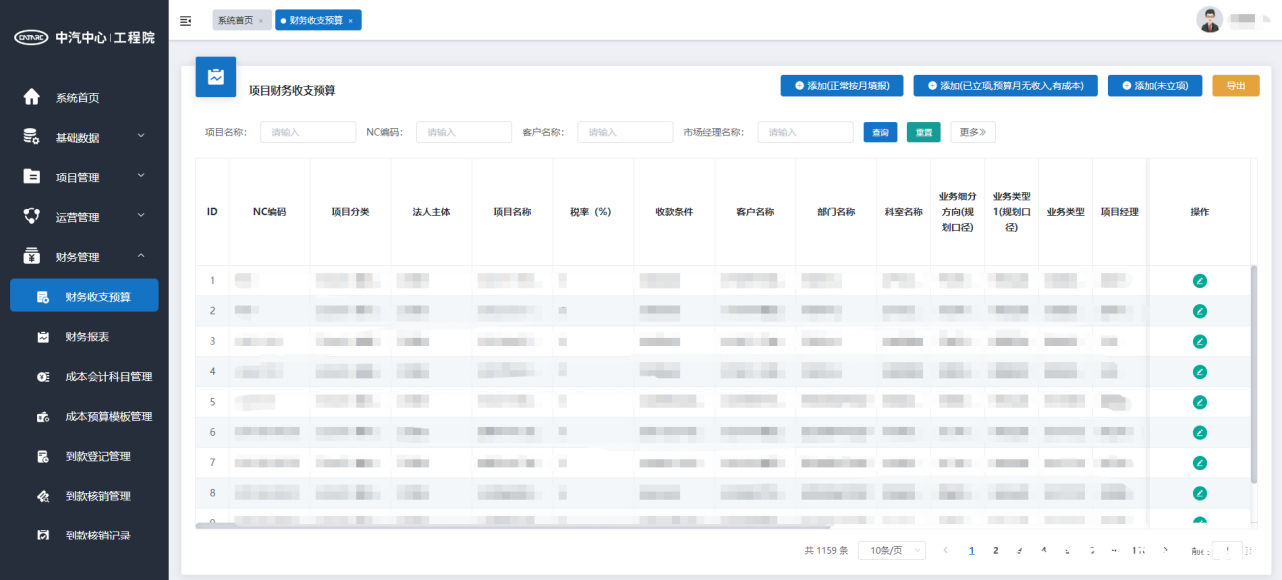Open 成本会计科目管理 in sidebar
The height and width of the screenshot is (580, 1282).
point(108,377)
